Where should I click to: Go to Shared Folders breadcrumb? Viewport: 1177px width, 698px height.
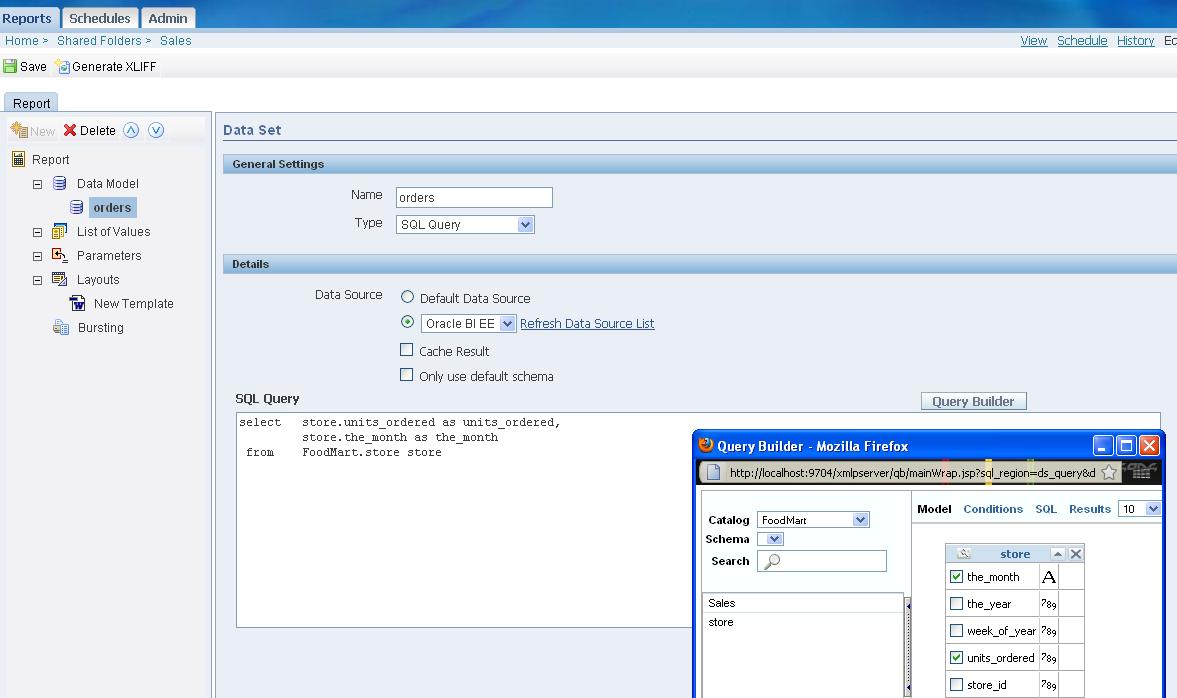tap(99, 41)
